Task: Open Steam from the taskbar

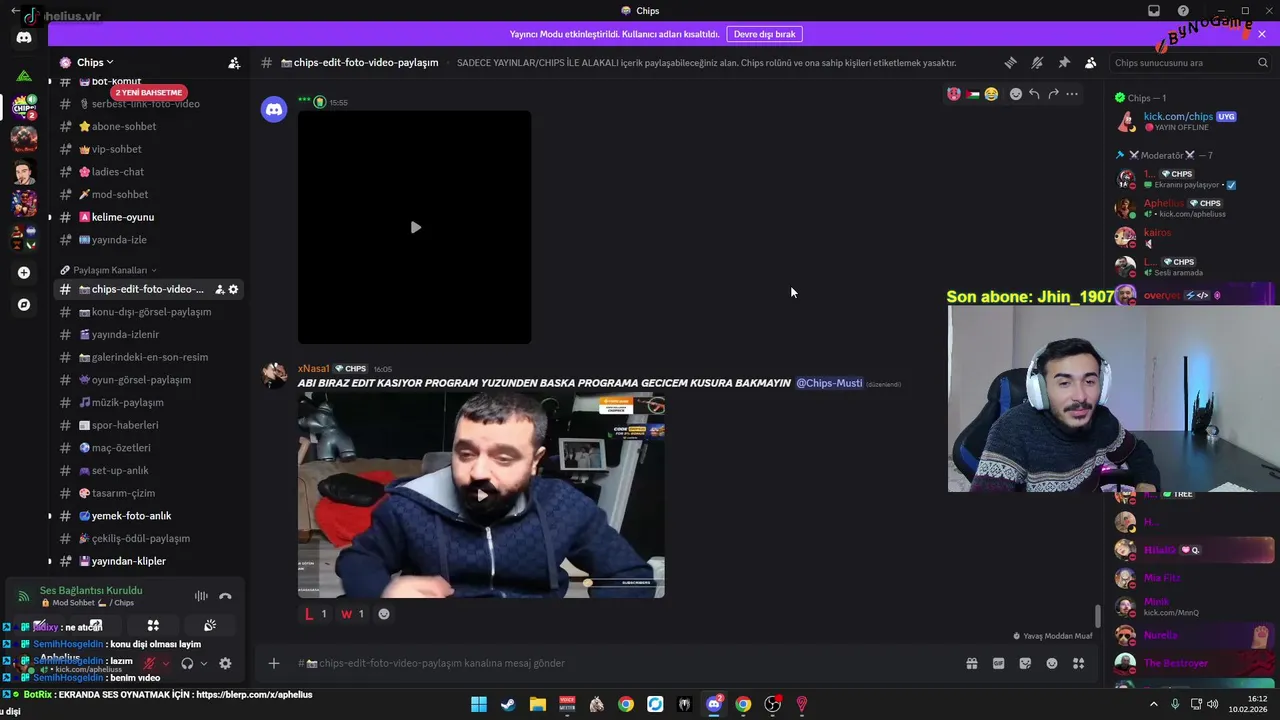Action: point(508,704)
